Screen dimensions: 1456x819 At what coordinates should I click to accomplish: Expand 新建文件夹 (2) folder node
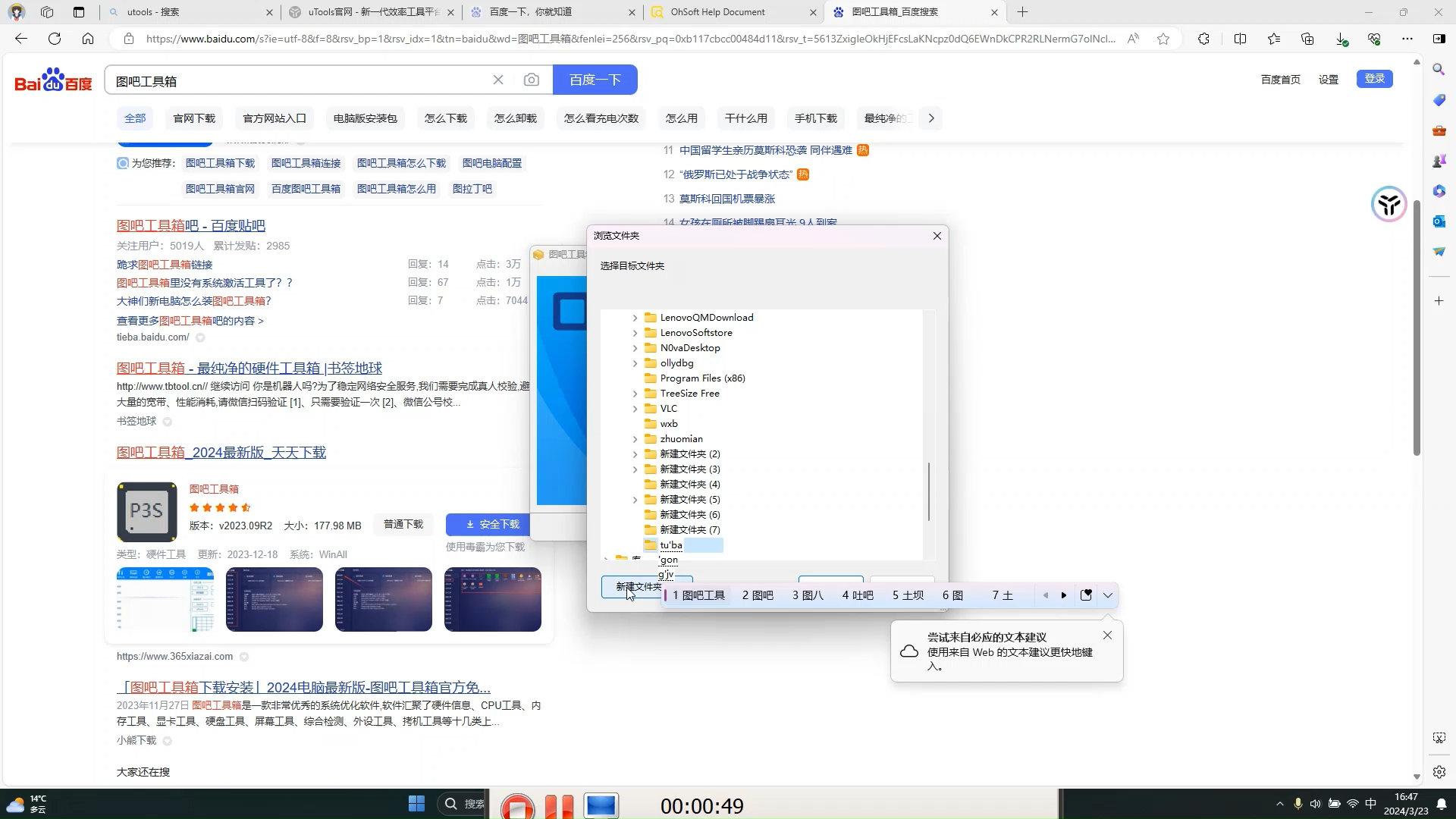tap(635, 454)
